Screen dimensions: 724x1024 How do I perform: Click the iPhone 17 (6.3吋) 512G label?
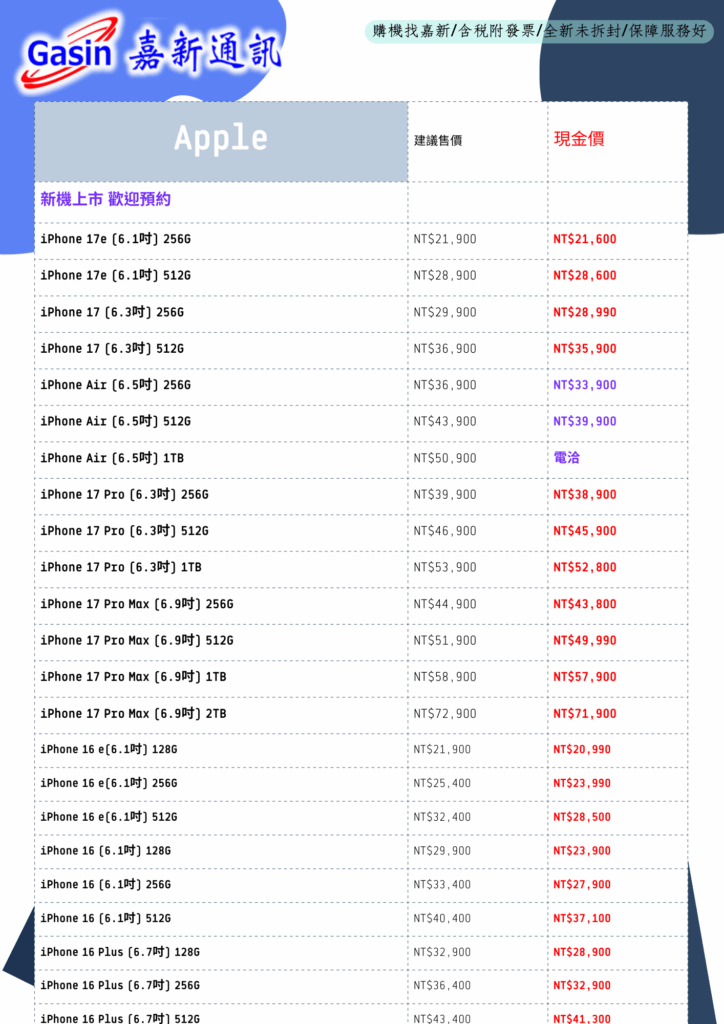coord(112,349)
